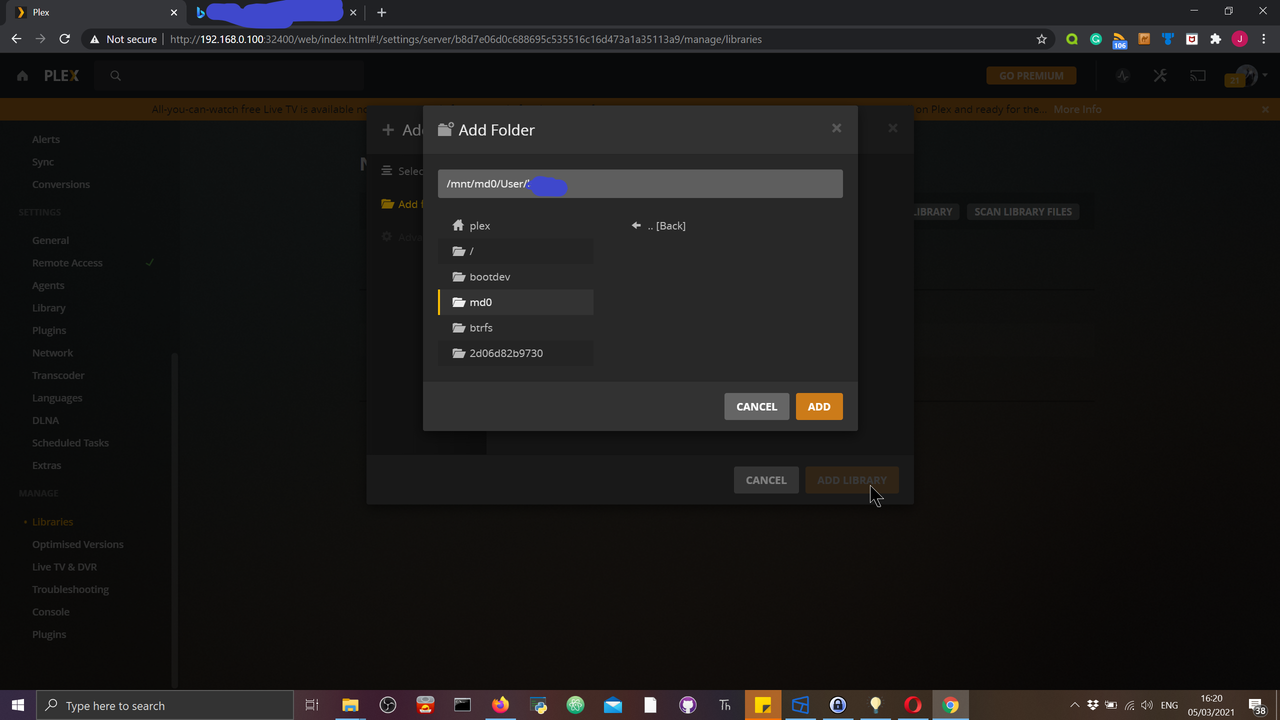
Task: Open More Info link in banner
Action: click(x=1077, y=109)
